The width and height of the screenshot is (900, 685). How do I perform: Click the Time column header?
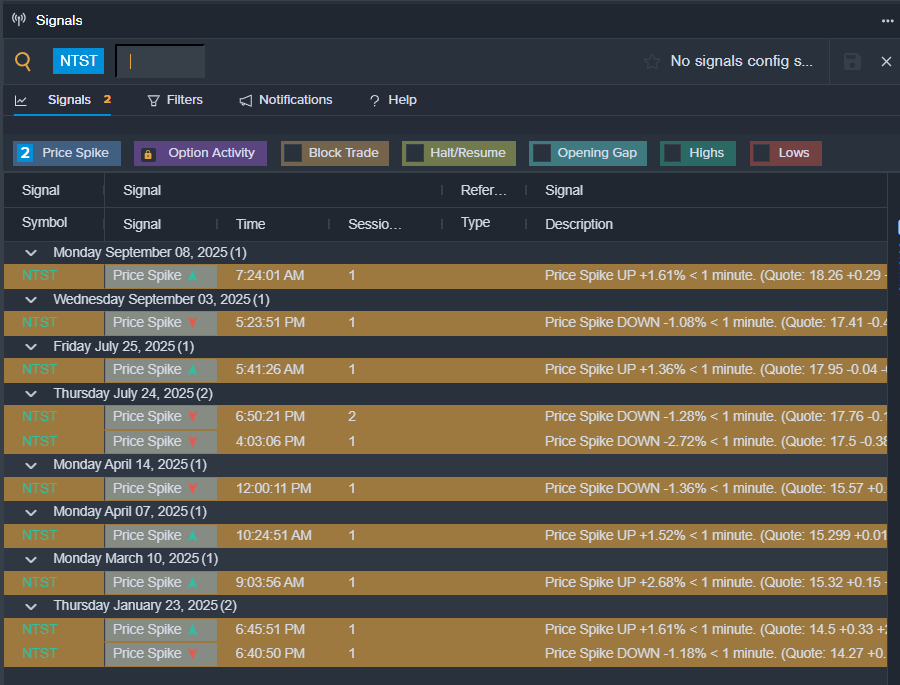coord(250,224)
